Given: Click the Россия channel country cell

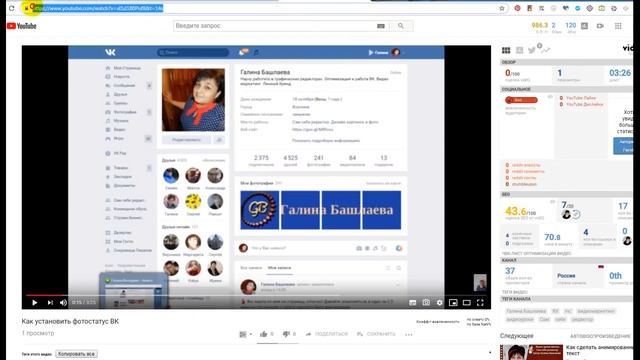Looking at the screenshot, I should click(567, 276).
